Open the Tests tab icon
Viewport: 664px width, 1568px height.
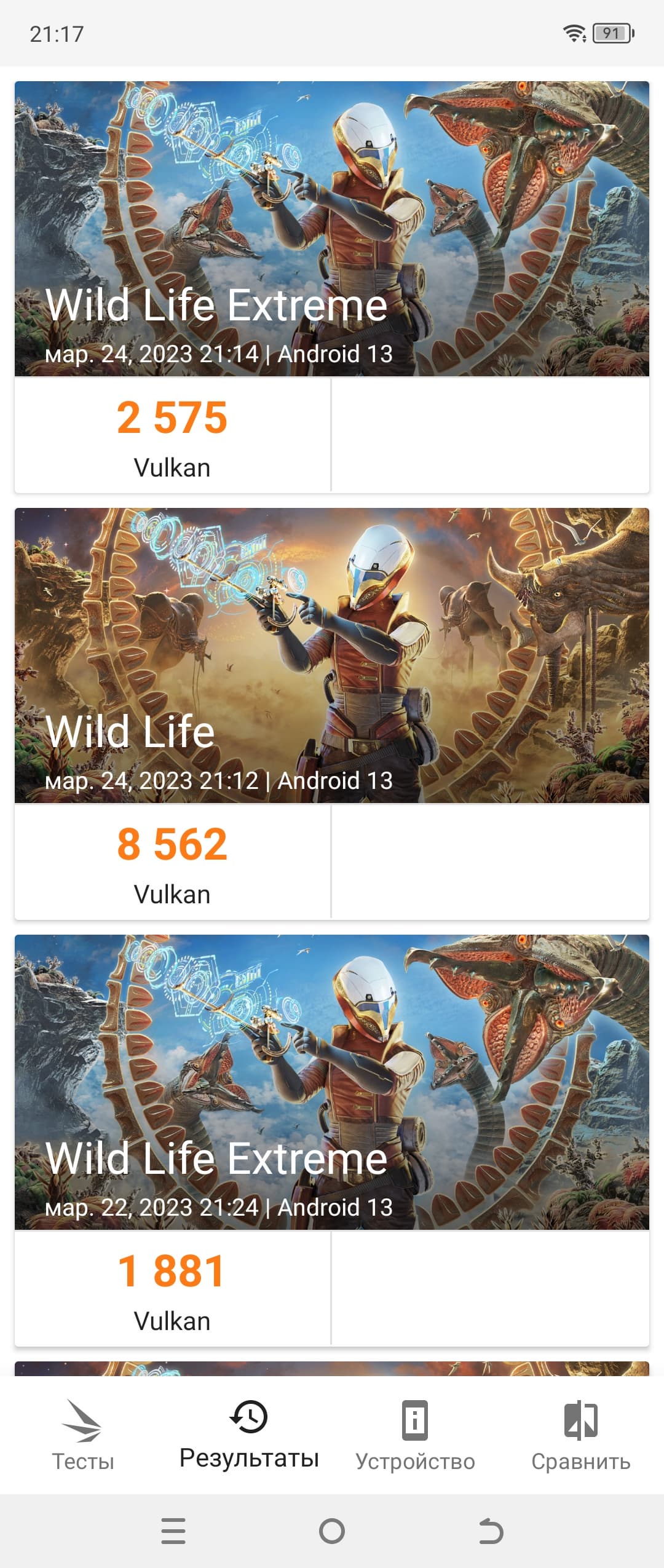tap(82, 1420)
